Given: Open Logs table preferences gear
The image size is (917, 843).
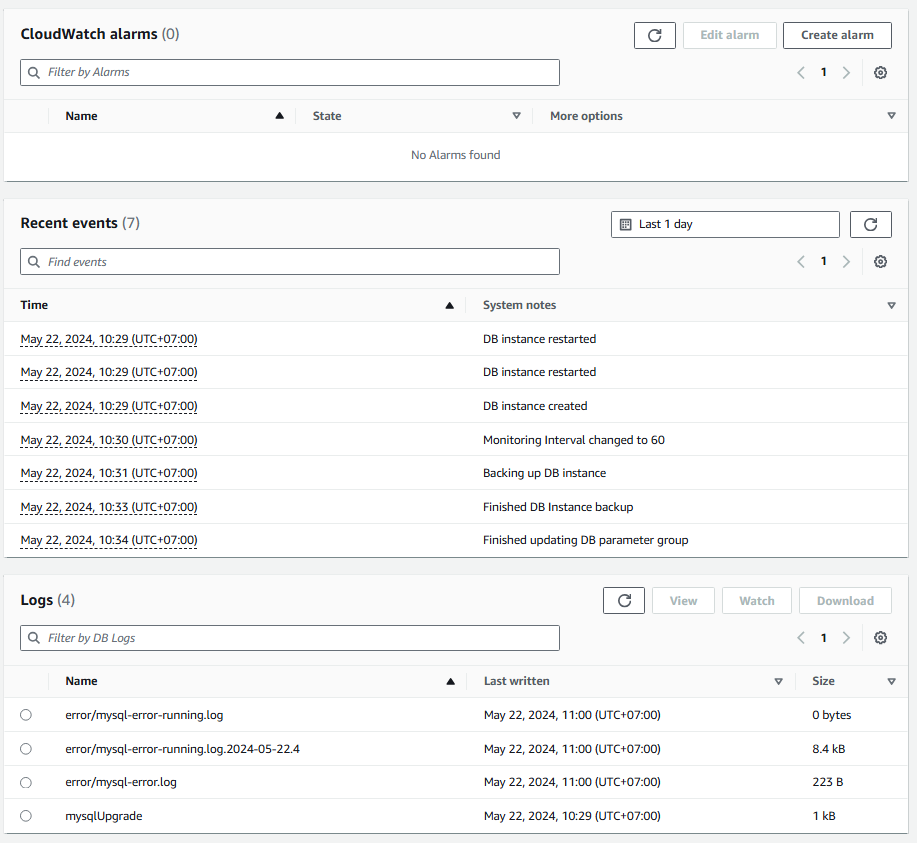Looking at the screenshot, I should click(880, 638).
